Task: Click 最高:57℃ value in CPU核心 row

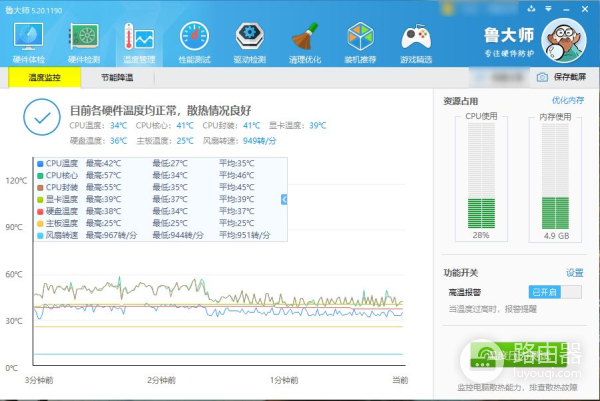Action: tap(103, 175)
